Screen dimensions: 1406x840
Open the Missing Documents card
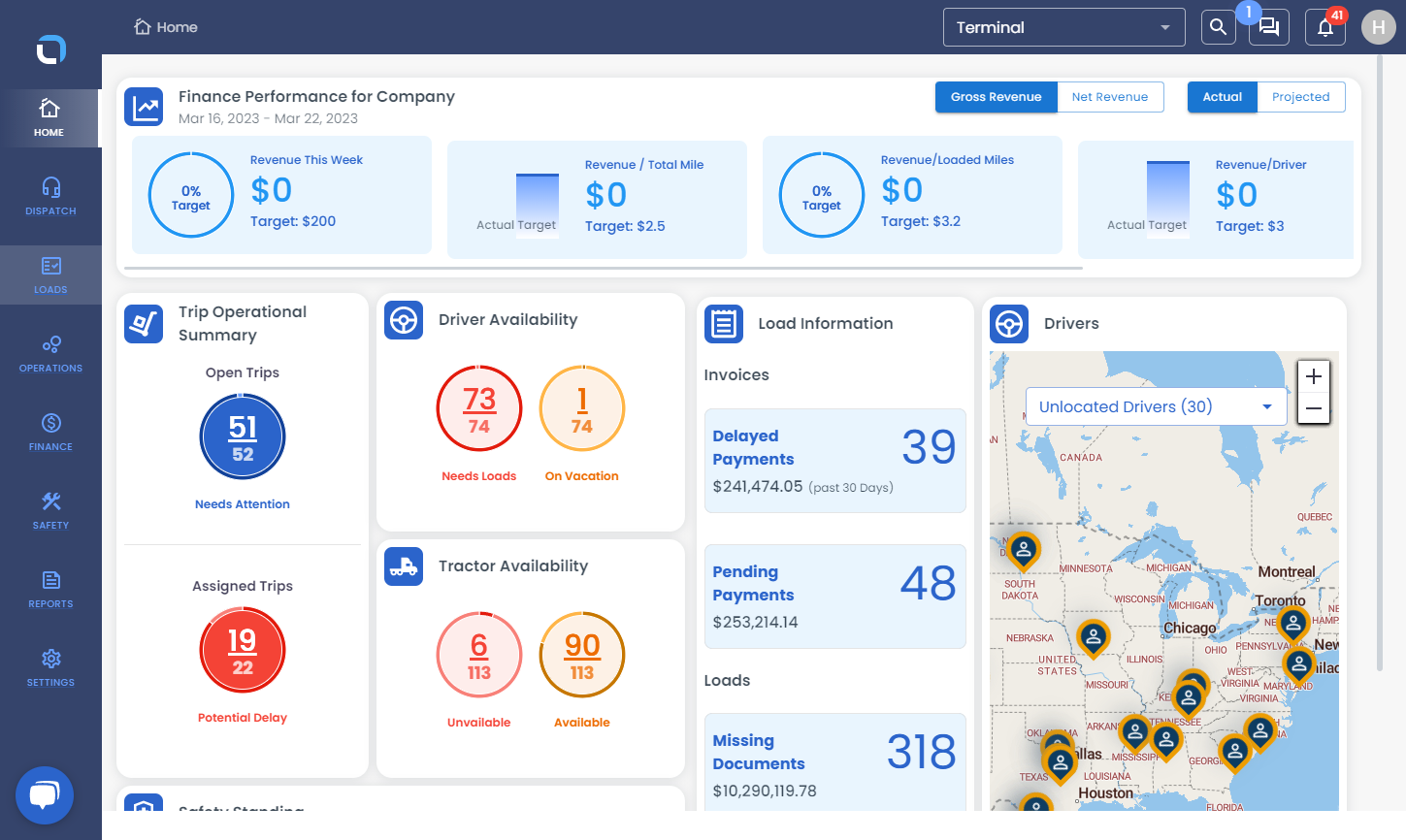tap(835, 762)
